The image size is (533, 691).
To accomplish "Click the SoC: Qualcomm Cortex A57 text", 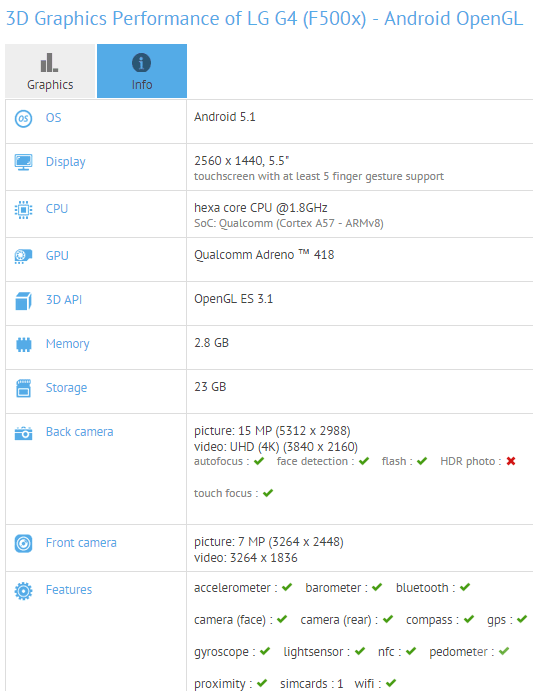I will point(289,223).
